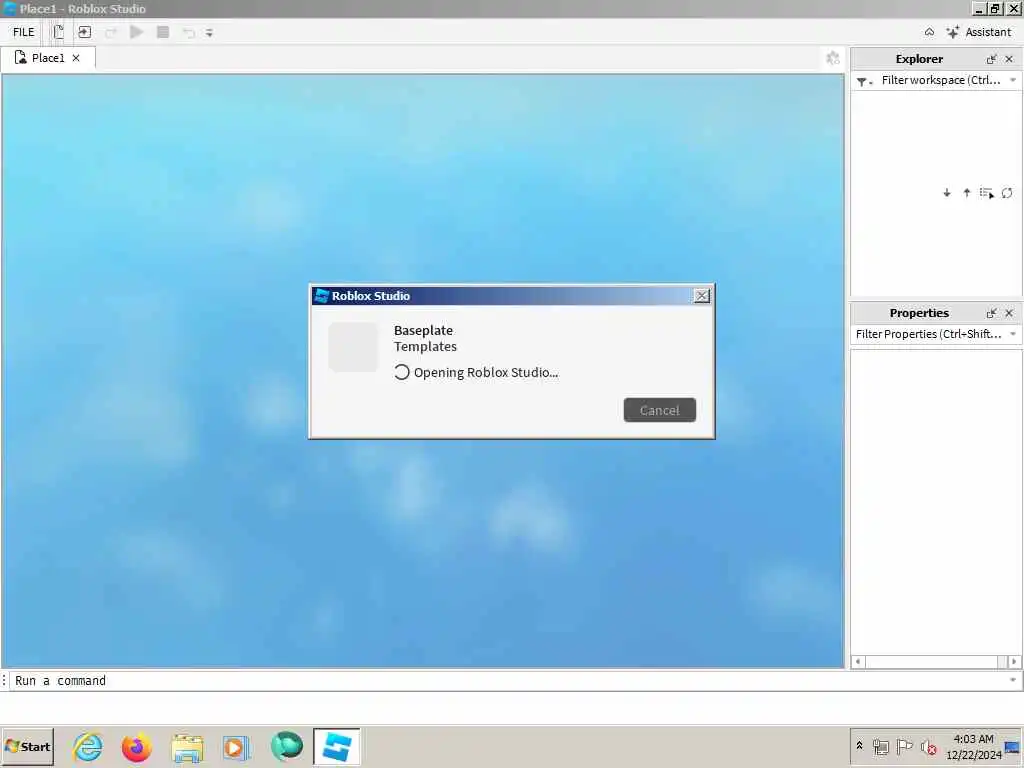
Task: Open the quick access toolbar customize arrow
Action: (210, 33)
